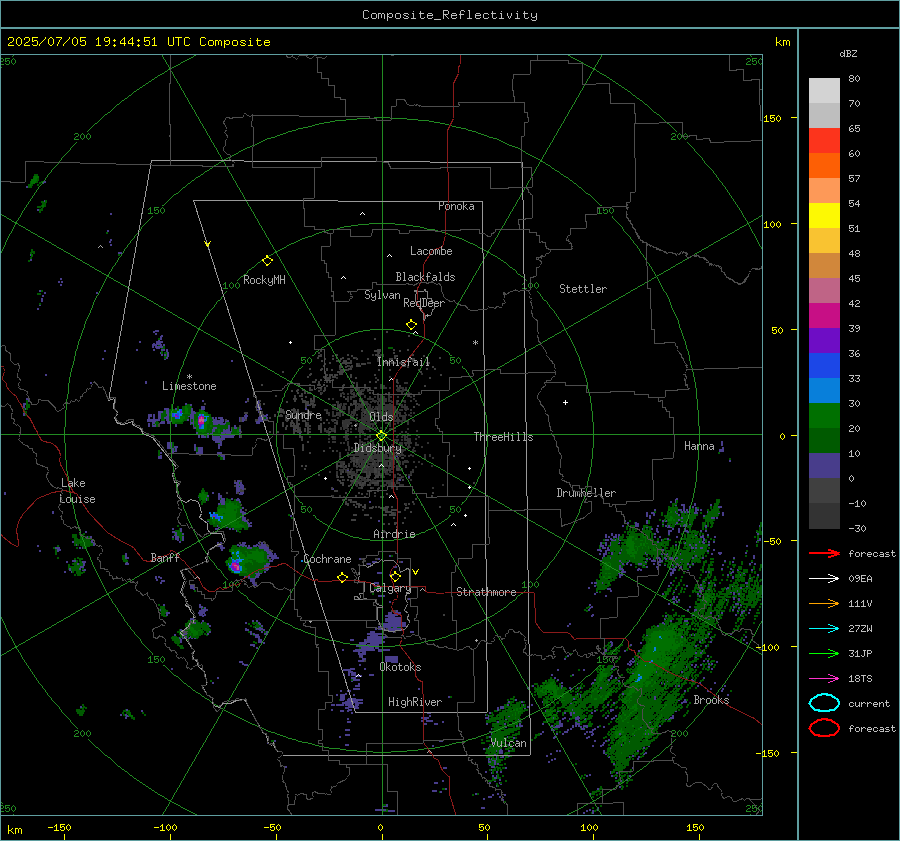Click the cyan 27ZW arrow legend icon
The image size is (900, 841).
coord(824,629)
